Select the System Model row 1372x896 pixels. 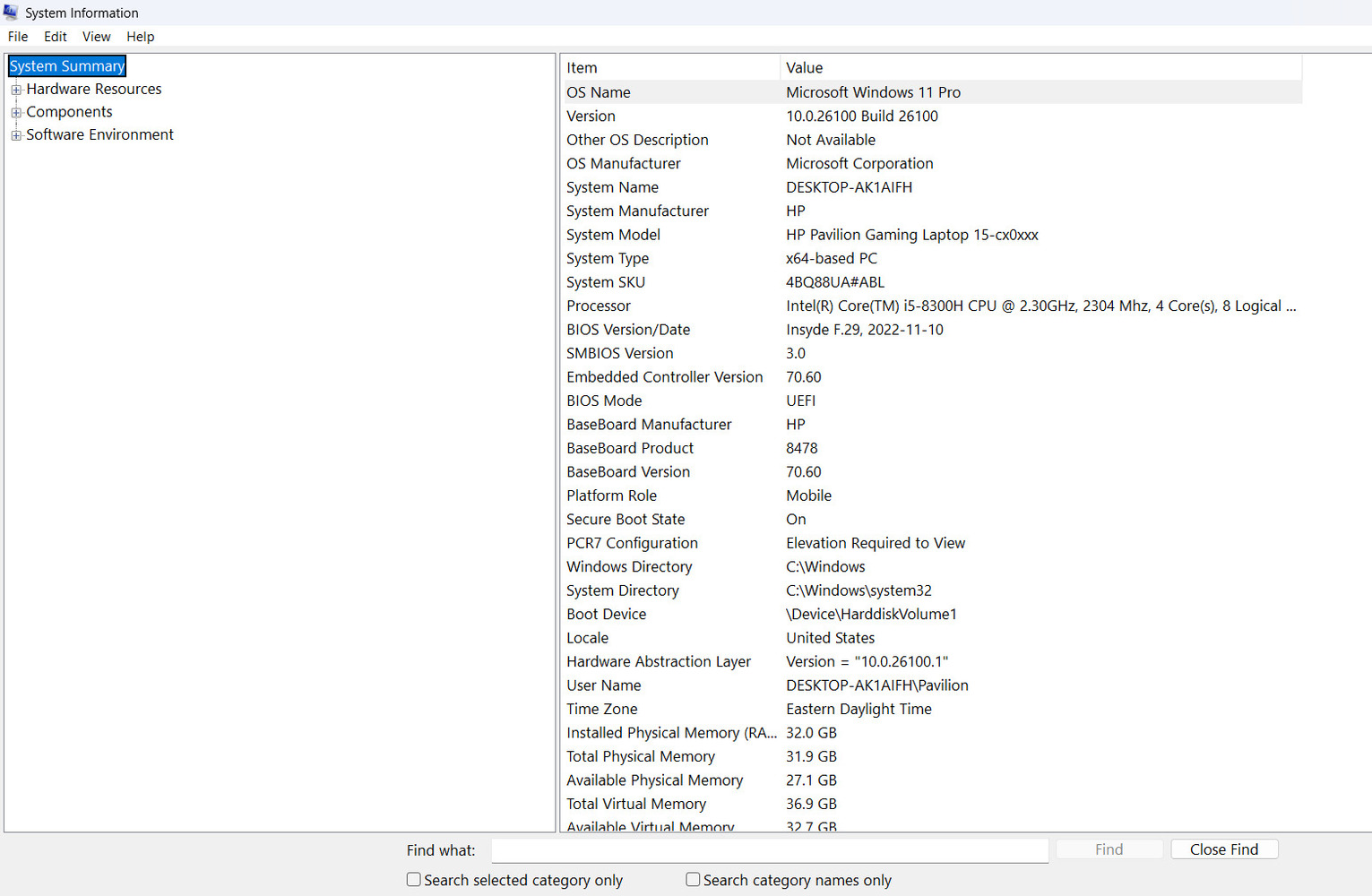(932, 235)
